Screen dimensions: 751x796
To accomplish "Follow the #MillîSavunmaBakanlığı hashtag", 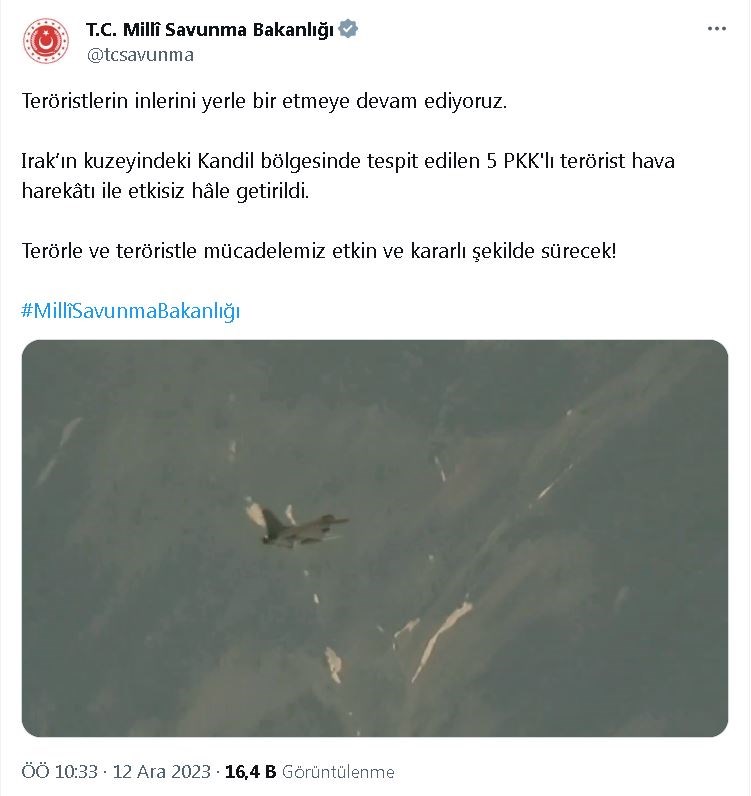I will click(x=130, y=311).
